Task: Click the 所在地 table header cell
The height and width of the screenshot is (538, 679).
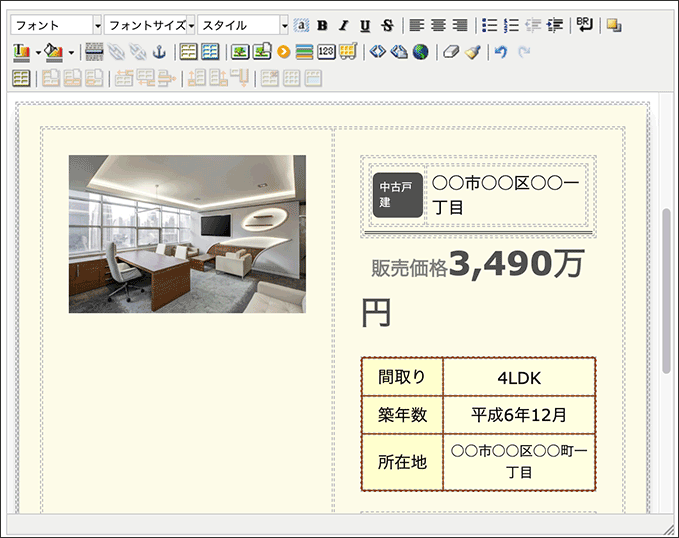Action: click(x=402, y=462)
